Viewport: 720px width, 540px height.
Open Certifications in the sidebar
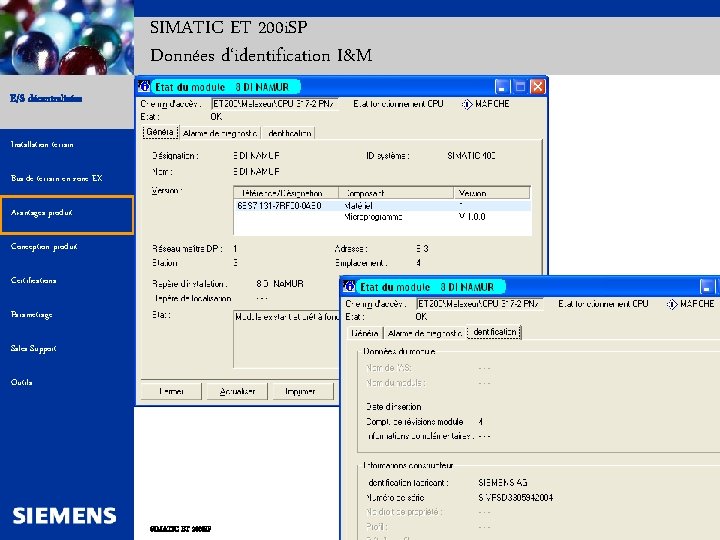pos(33,280)
